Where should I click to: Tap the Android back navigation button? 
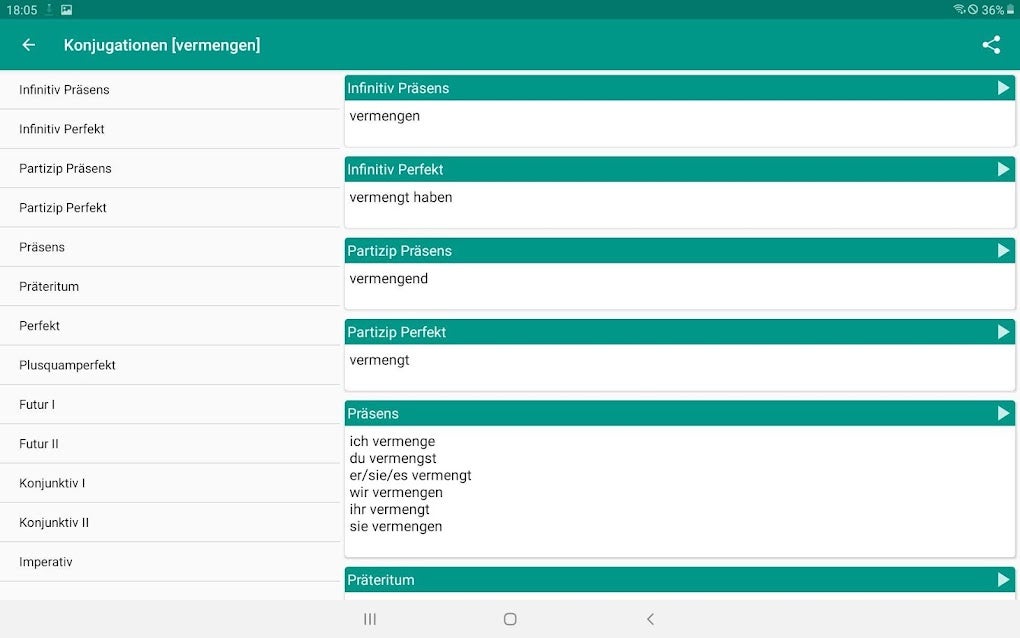click(650, 618)
